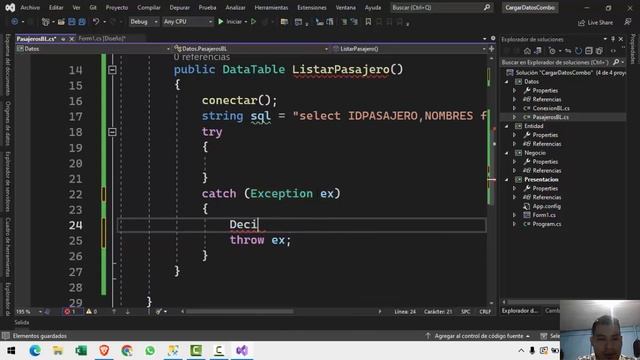Open the Editar menu
The width and height of the screenshot is (640, 360).
point(56,7)
